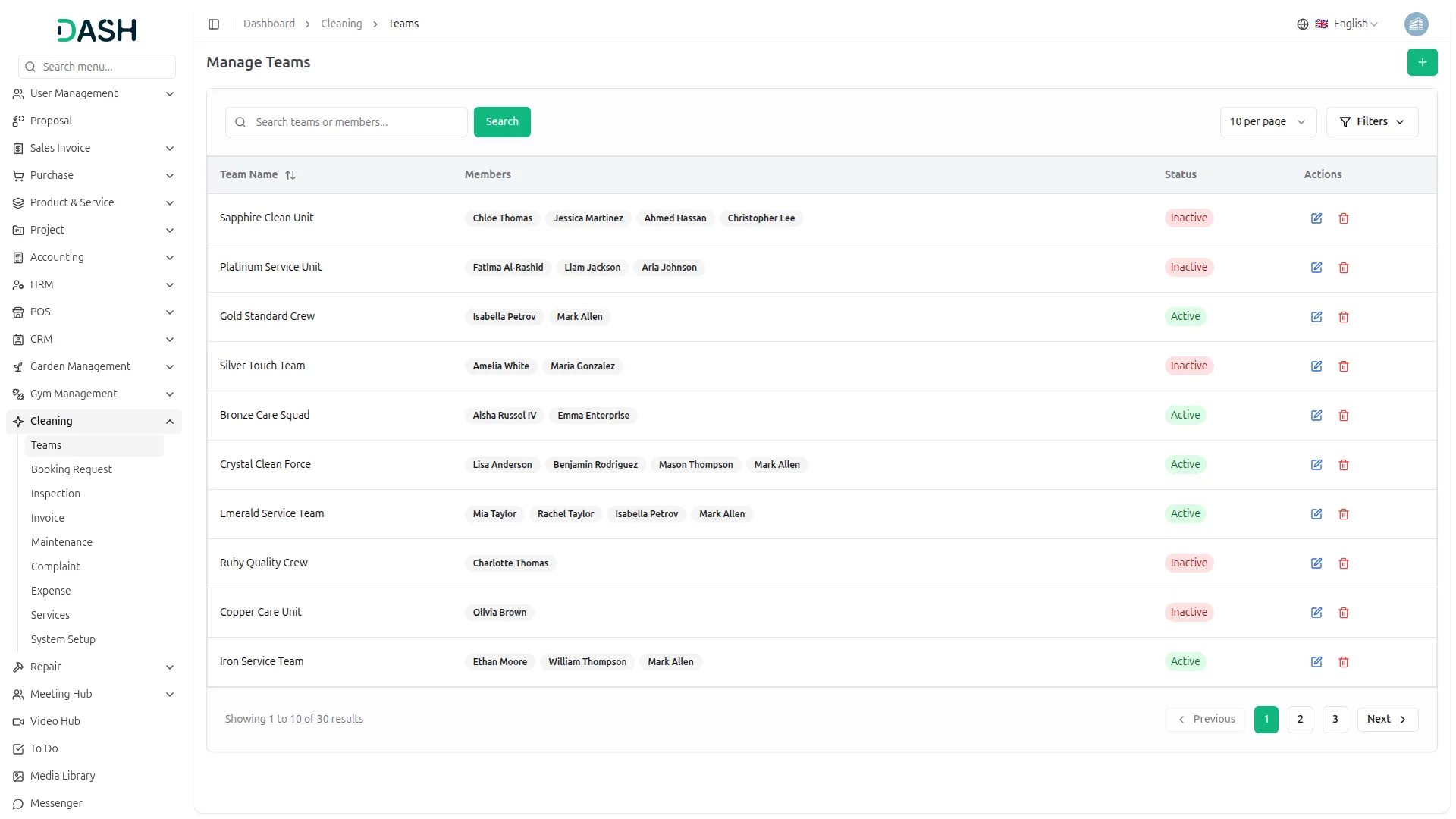Screen dimensions: 1456x819
Task: Open the user profile avatar
Action: [1416, 24]
